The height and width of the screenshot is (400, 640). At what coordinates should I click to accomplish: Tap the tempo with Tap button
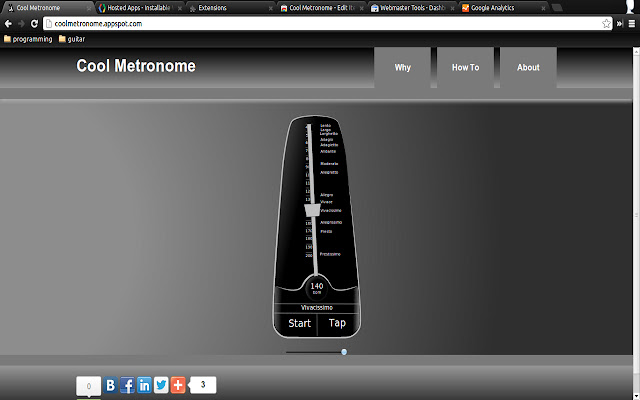point(337,323)
